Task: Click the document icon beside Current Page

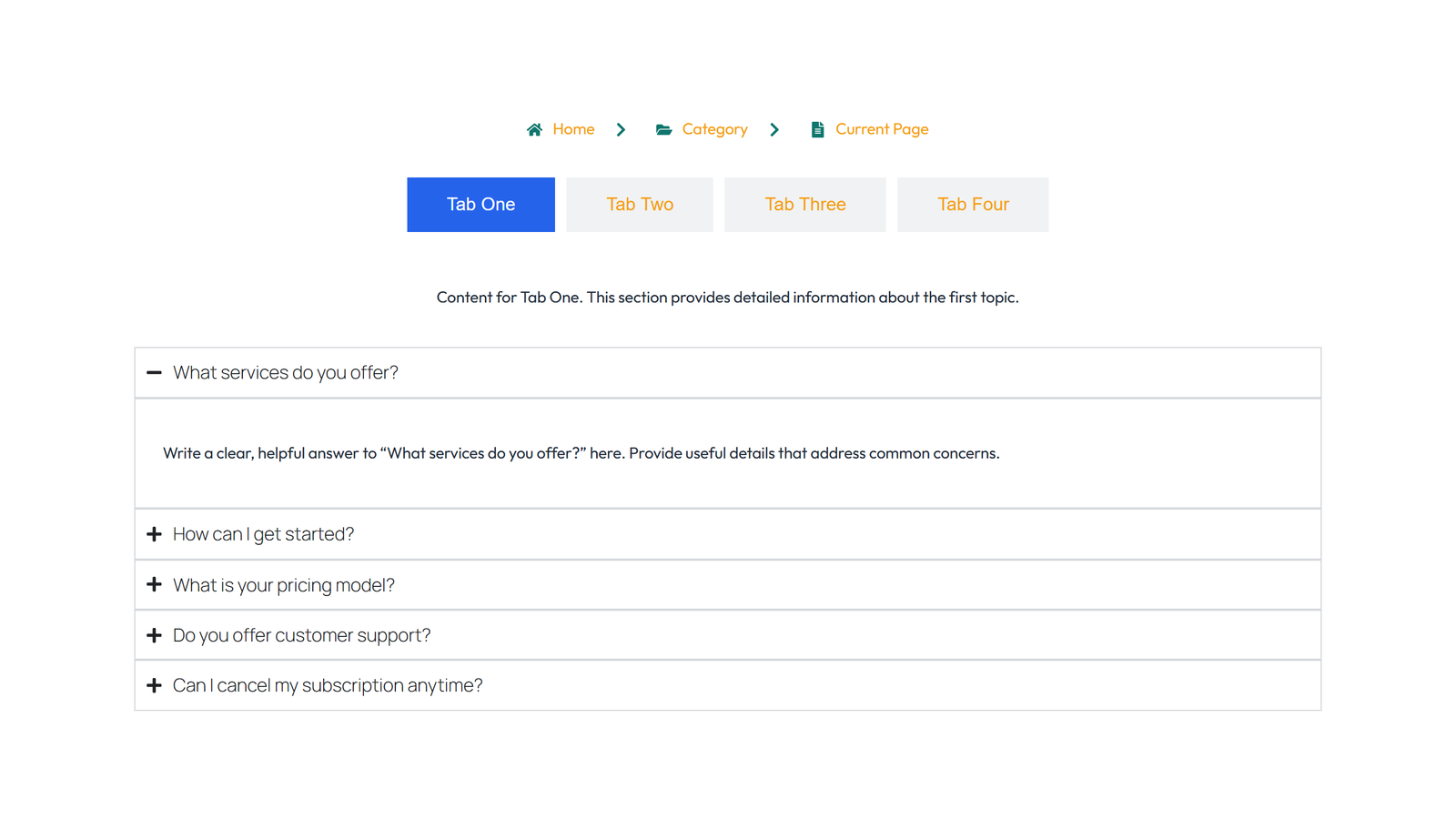Action: pyautogui.click(x=818, y=129)
